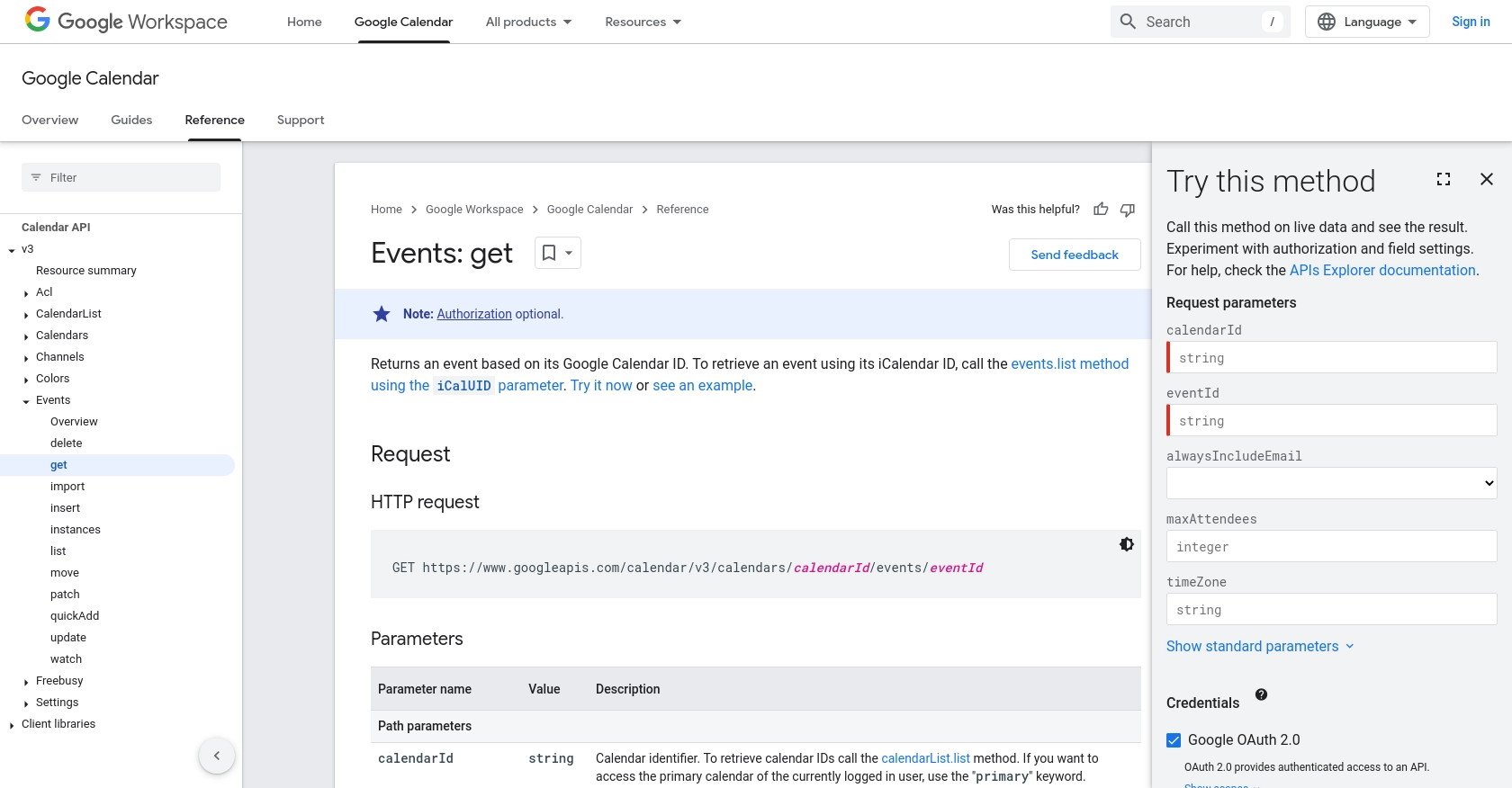Switch to the Reference tab
Screen dimensions: 1512x788
coord(214,120)
